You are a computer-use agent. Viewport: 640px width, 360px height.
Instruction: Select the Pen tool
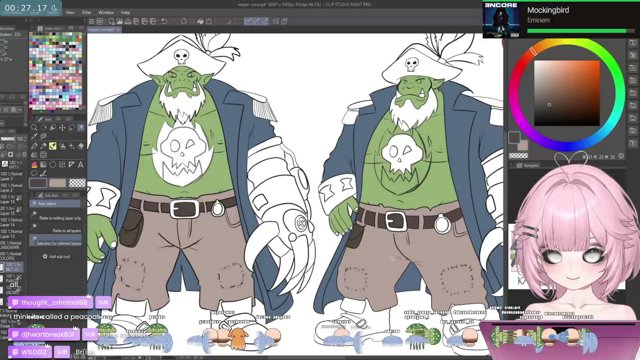pos(34,146)
